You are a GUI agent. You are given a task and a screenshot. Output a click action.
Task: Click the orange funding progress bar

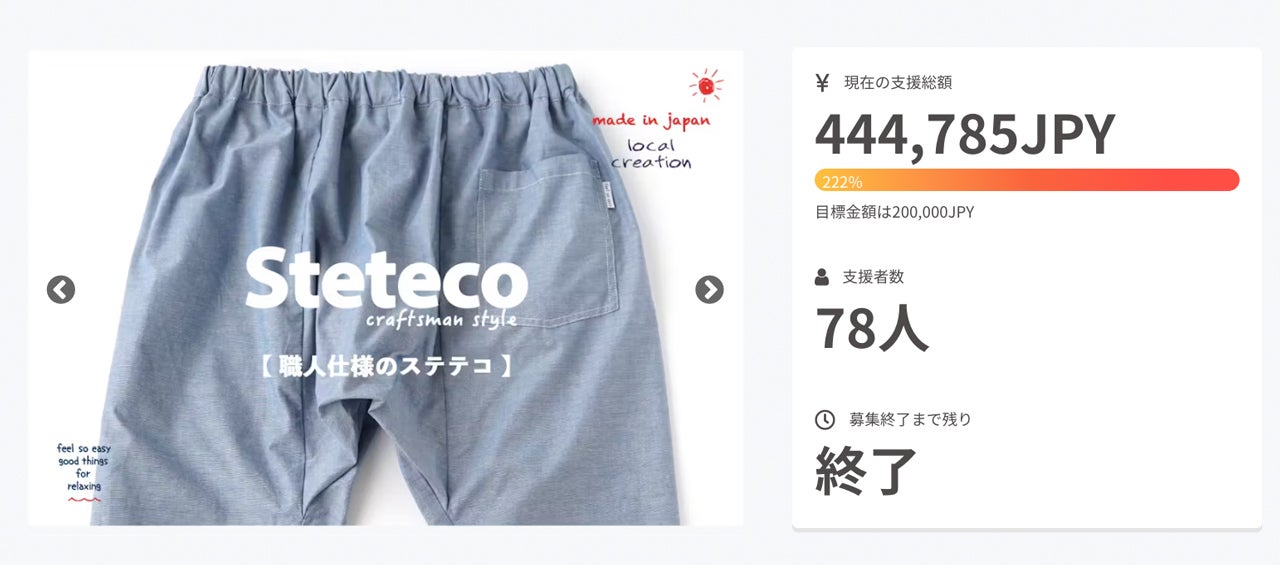click(1027, 180)
